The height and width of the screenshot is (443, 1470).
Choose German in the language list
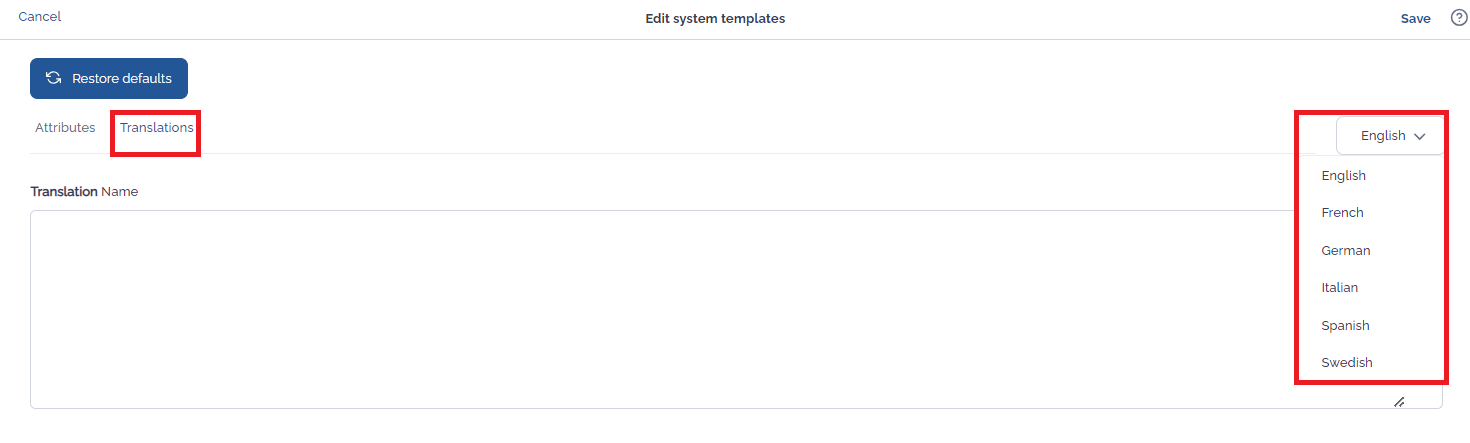click(x=1345, y=250)
